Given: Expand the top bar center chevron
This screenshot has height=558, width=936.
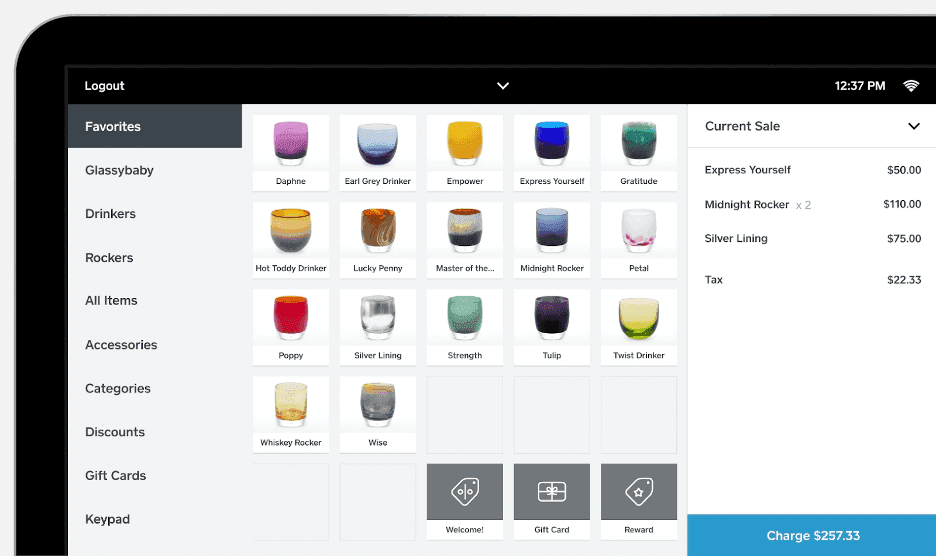Looking at the screenshot, I should [x=503, y=86].
